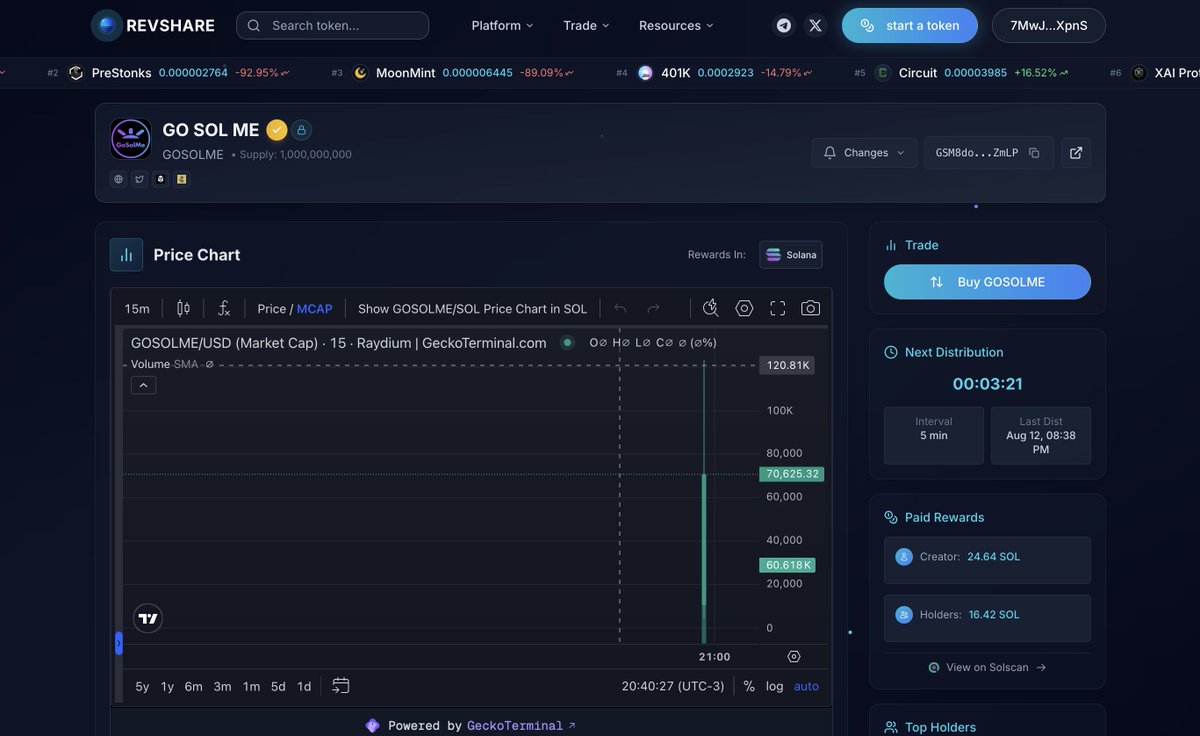
Task: Select the 3m range tab
Action: coord(222,686)
